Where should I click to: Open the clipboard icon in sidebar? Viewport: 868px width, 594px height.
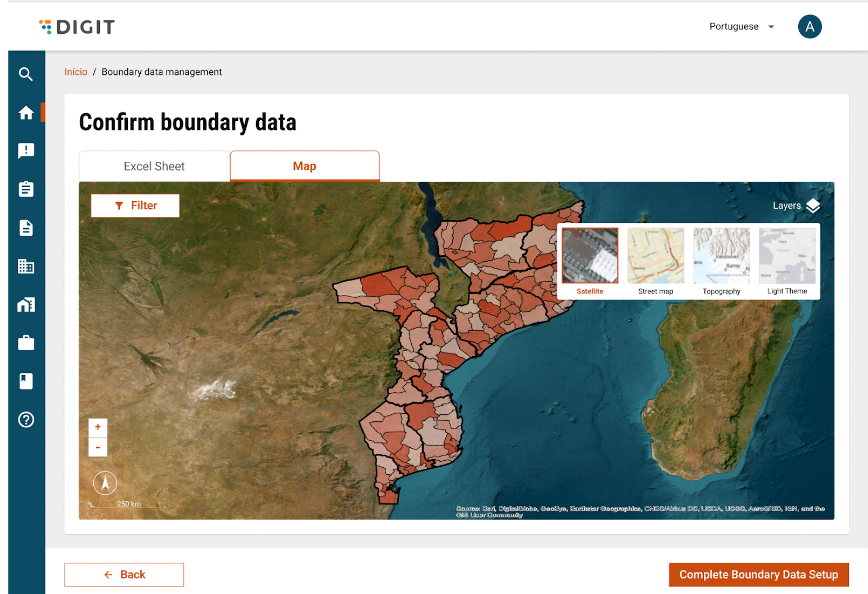point(26,189)
